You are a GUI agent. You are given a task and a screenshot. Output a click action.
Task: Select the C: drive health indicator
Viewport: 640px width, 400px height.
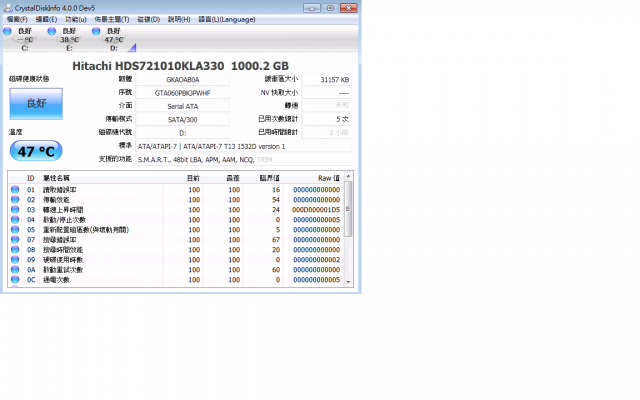(x=20, y=39)
